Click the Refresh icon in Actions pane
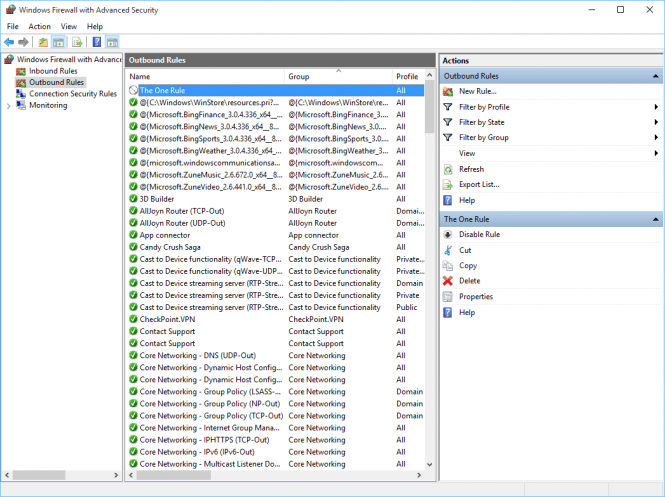Image resolution: width=665 pixels, height=497 pixels. [x=448, y=169]
